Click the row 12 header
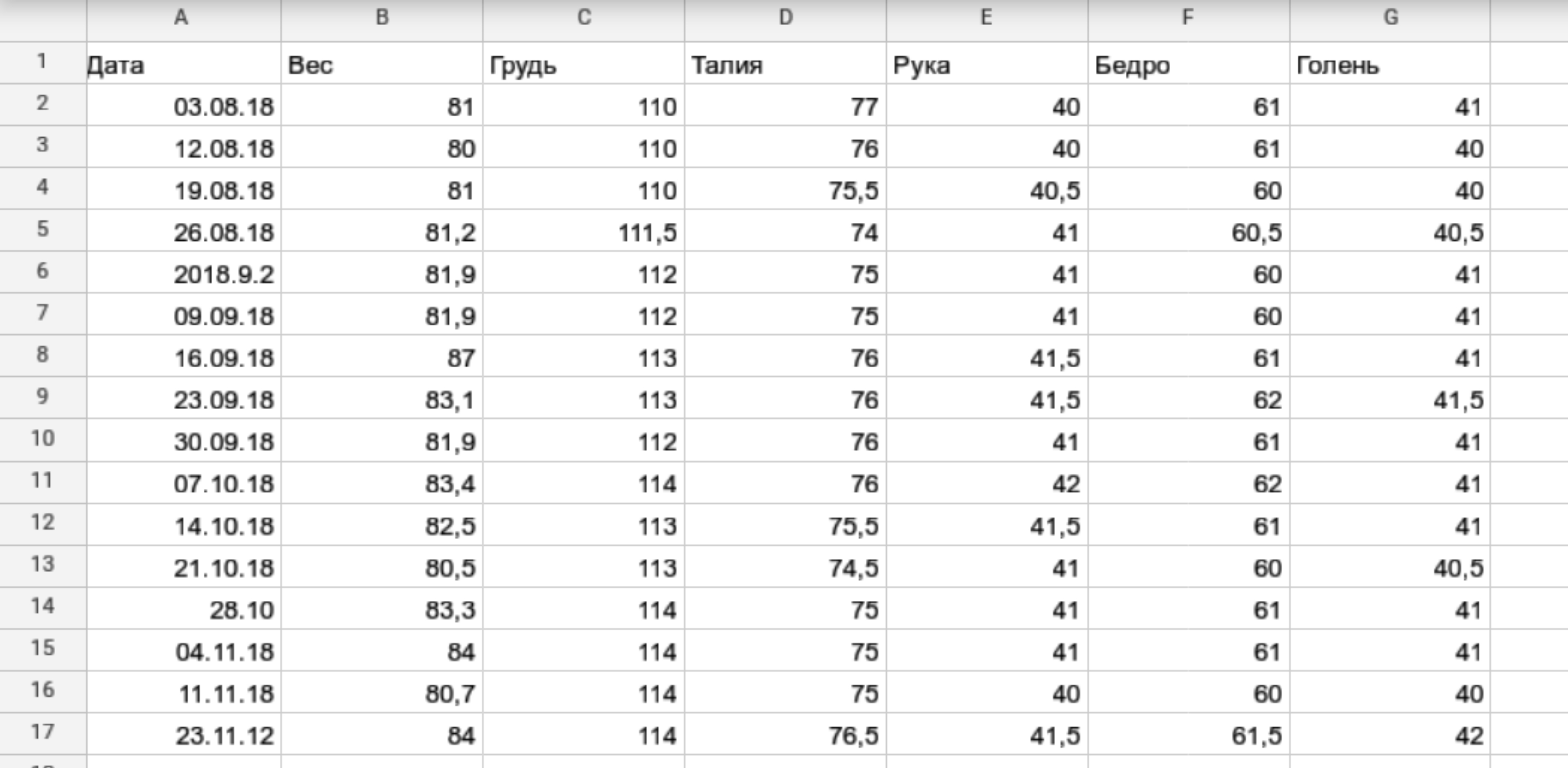 [x=42, y=523]
